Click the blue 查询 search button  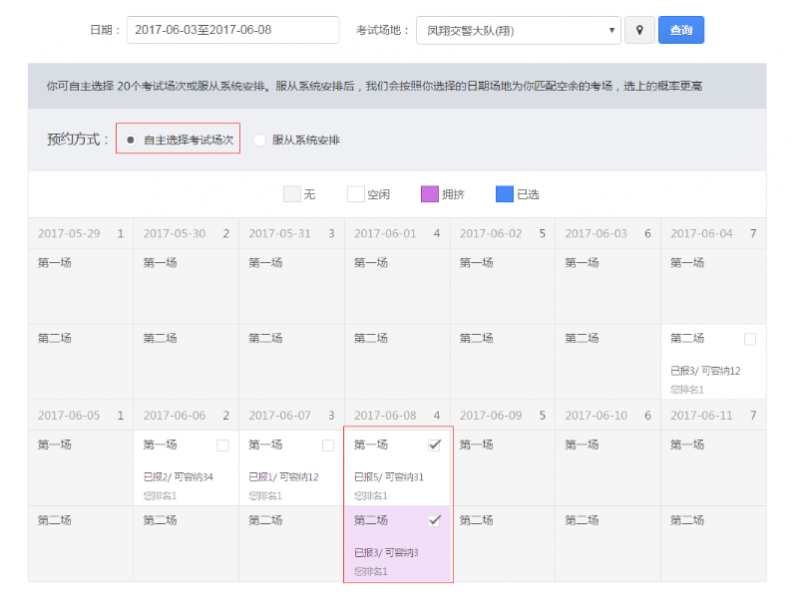point(681,30)
